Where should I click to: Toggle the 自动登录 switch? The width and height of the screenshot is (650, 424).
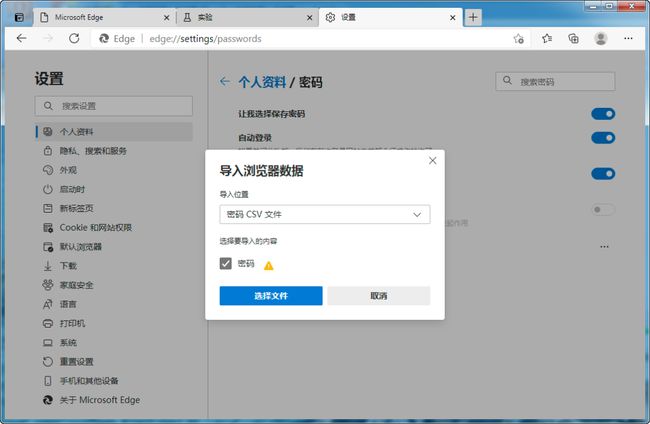(x=603, y=138)
